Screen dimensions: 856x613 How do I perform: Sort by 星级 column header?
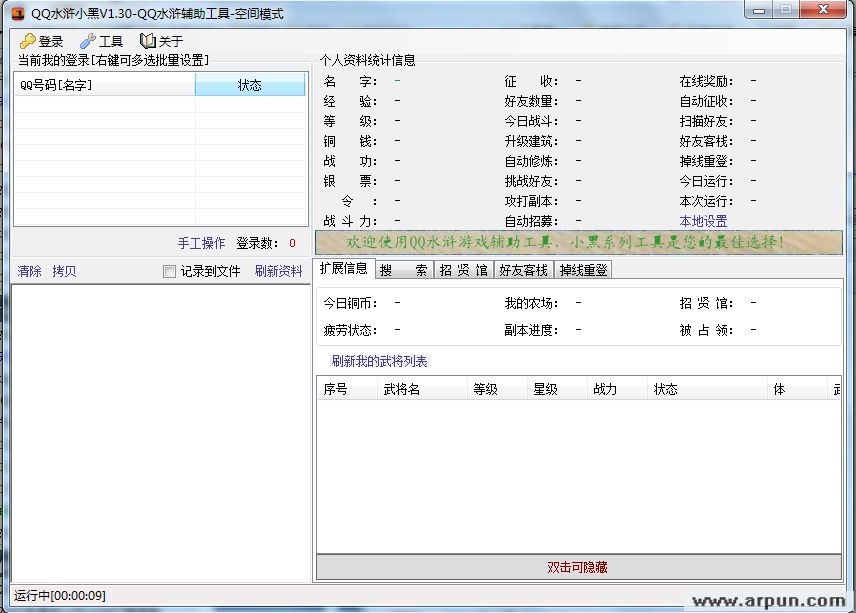click(557, 389)
